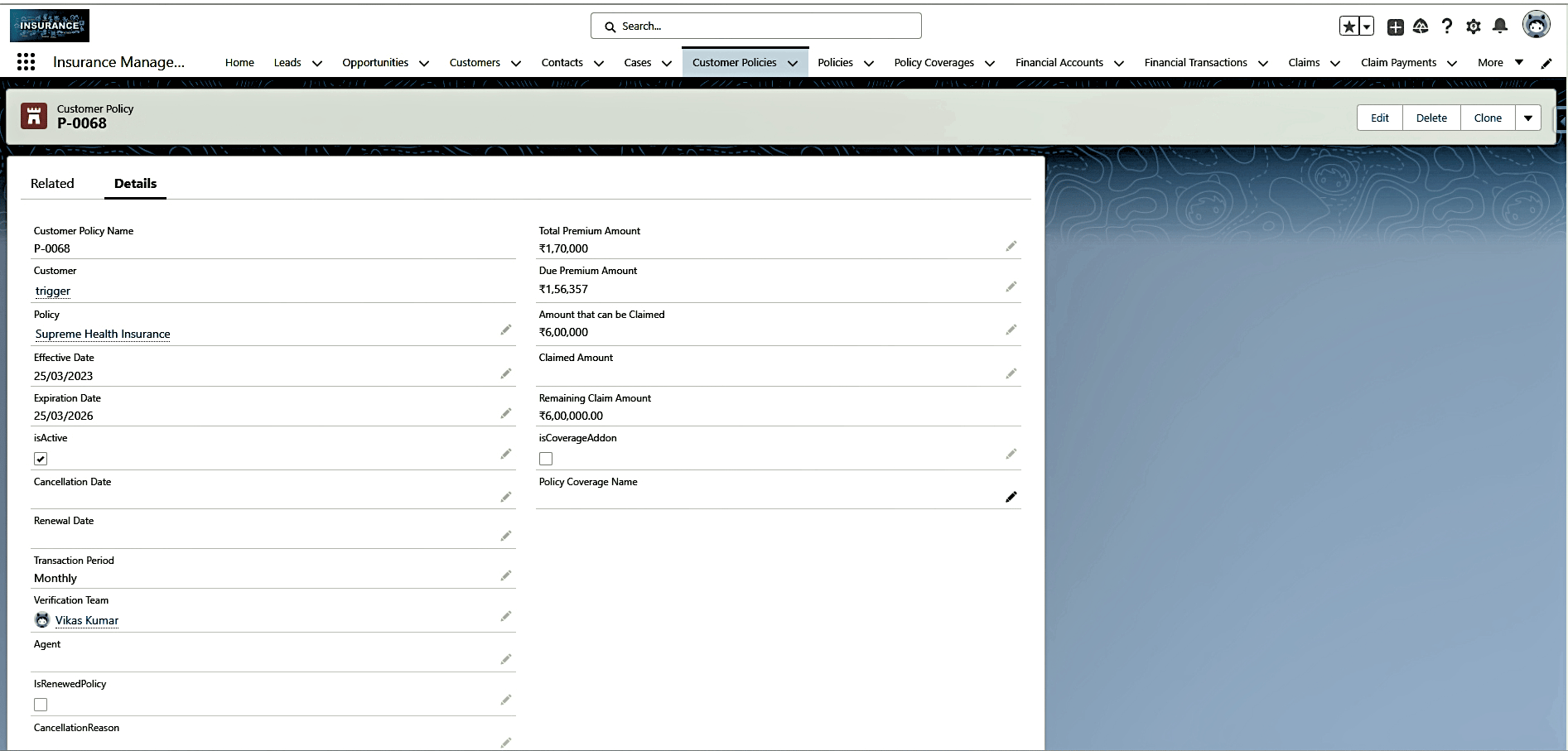The height and width of the screenshot is (751, 1568).
Task: Open the Policy Coverages tab
Action: pos(934,62)
